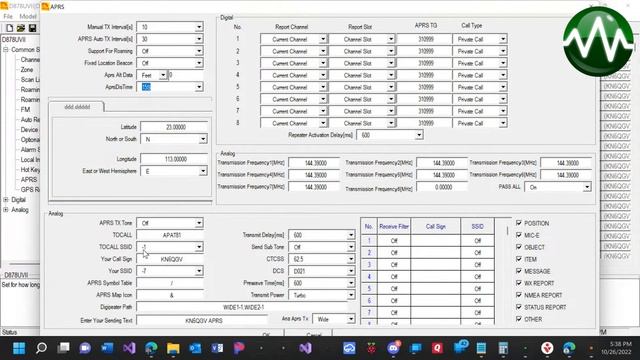Image resolution: width=640 pixels, height=360 pixels.
Task: Open Outlook from taskbar
Action: tap(195, 348)
